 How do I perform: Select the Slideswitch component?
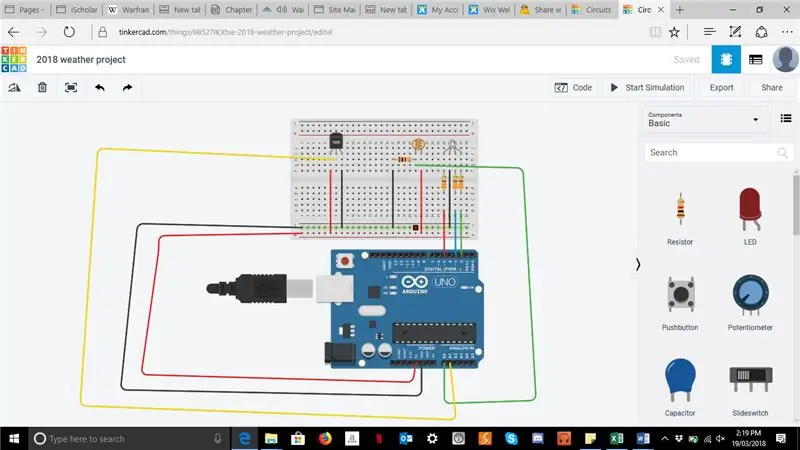click(x=750, y=390)
